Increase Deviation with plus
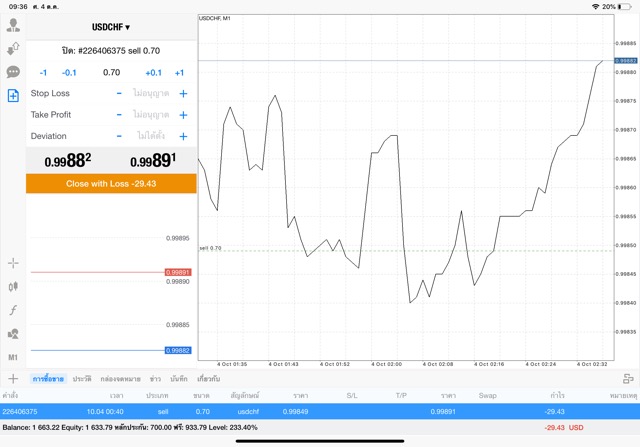The image size is (640, 447). (183, 136)
